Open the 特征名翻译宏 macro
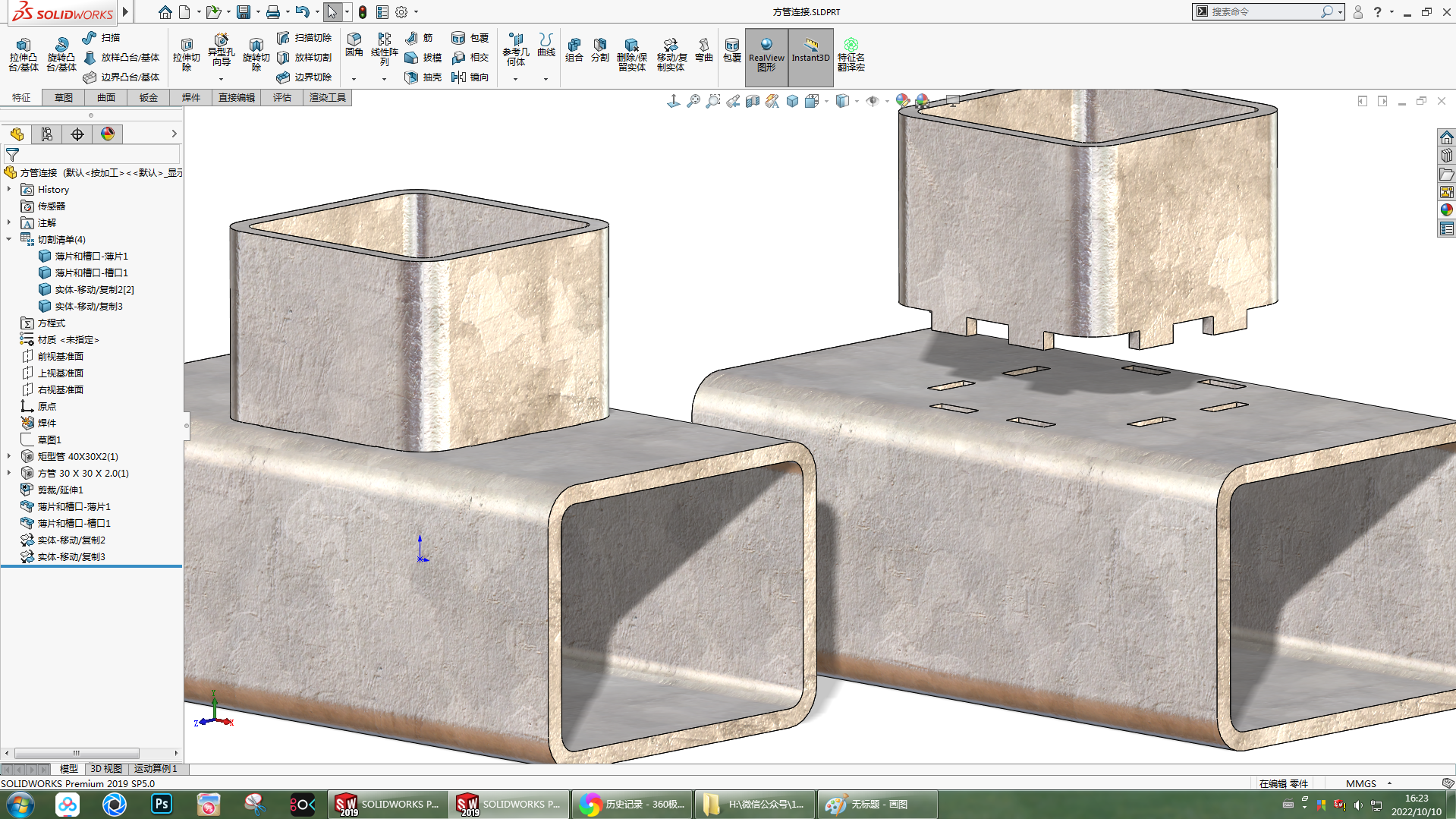This screenshot has height=819, width=1456. coord(851,55)
